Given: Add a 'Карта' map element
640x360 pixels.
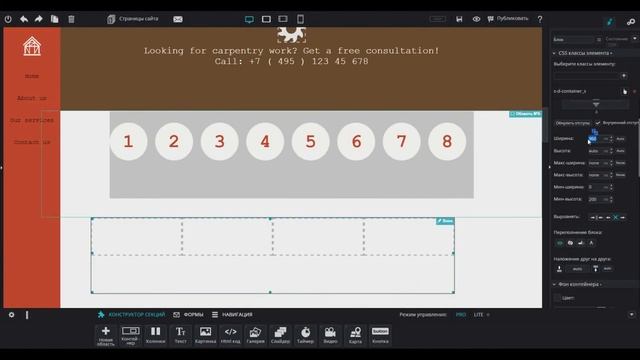Looking at the screenshot, I should [x=355, y=336].
